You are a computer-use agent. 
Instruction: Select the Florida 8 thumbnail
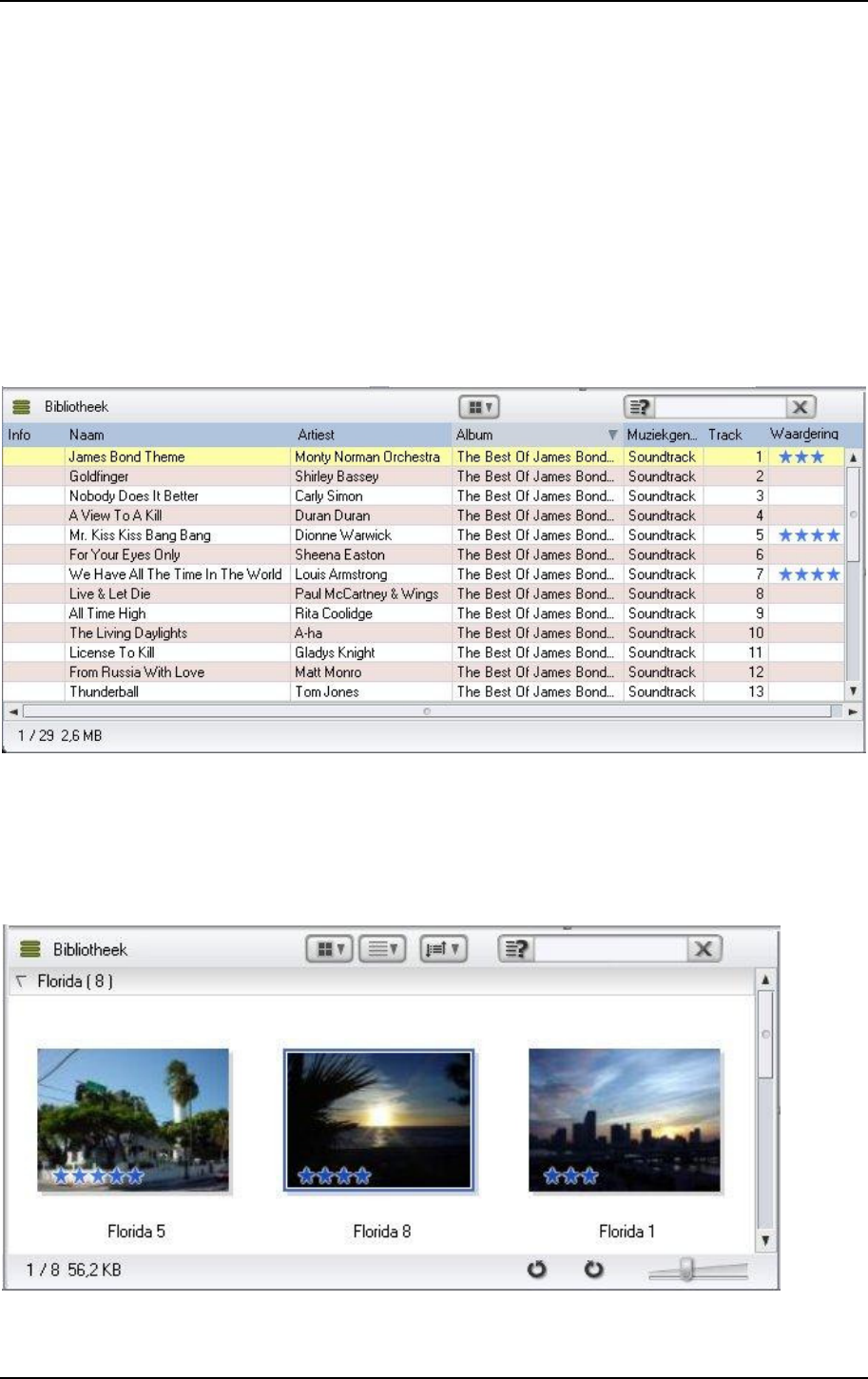coord(378,1120)
